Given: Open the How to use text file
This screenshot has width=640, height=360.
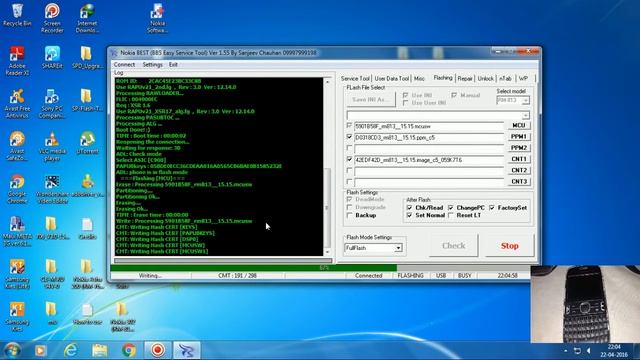Looking at the screenshot, I should coord(87,313).
